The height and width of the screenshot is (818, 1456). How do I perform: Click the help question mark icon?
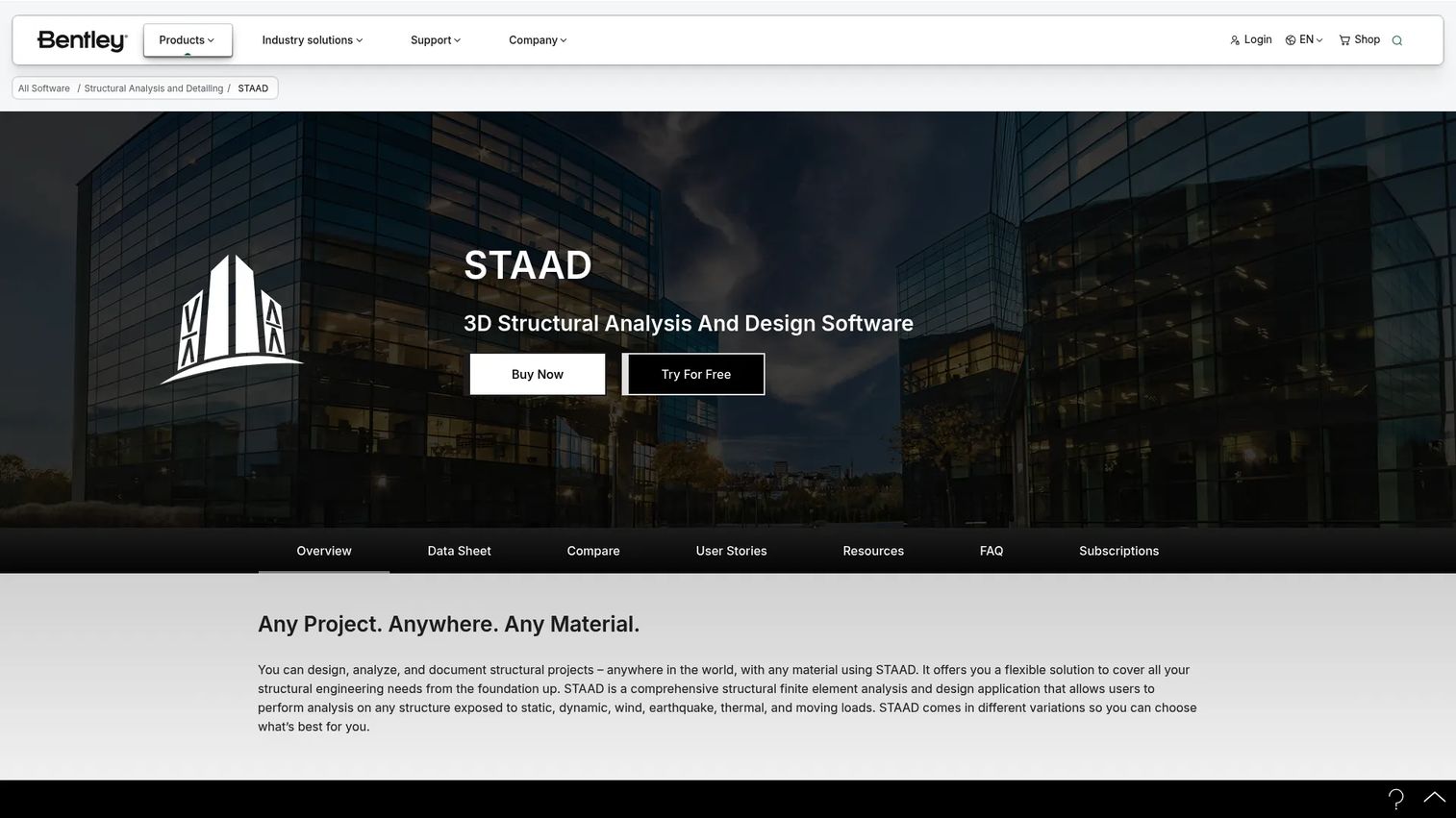[1396, 798]
